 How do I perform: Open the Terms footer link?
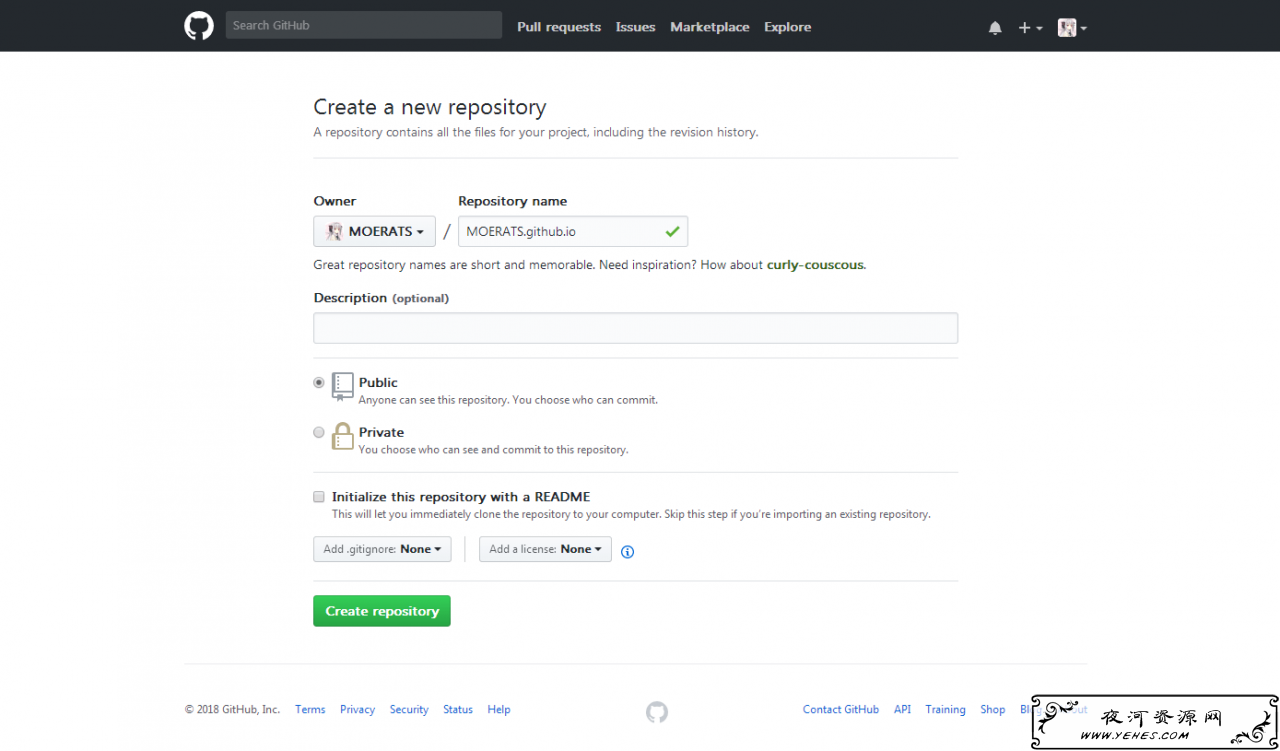310,709
